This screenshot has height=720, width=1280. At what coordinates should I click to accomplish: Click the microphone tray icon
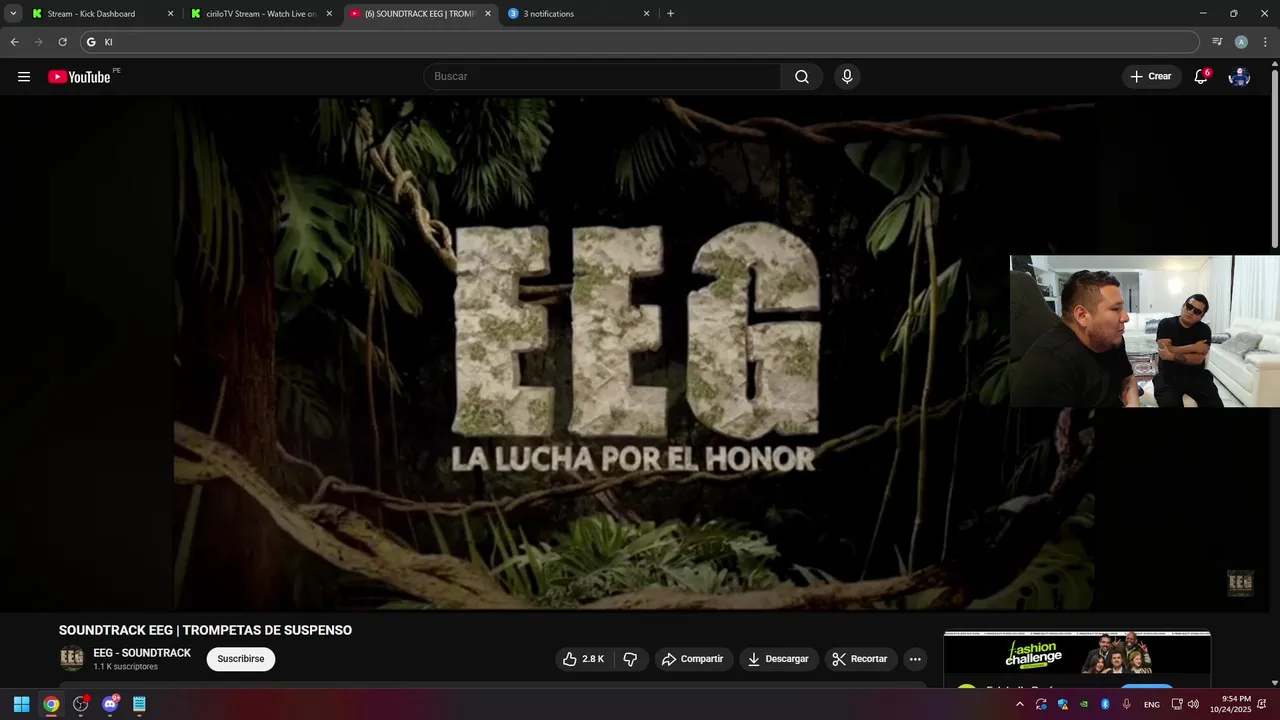(x=1127, y=704)
